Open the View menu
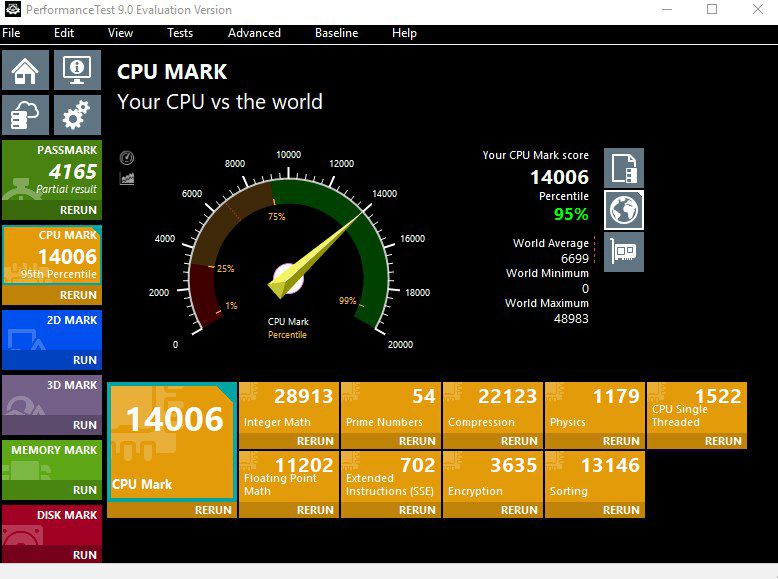Screen dimensions: 778x579 tap(121, 33)
